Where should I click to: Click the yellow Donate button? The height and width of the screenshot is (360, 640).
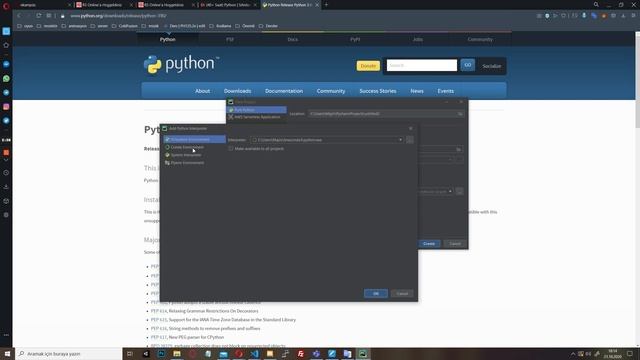368,66
